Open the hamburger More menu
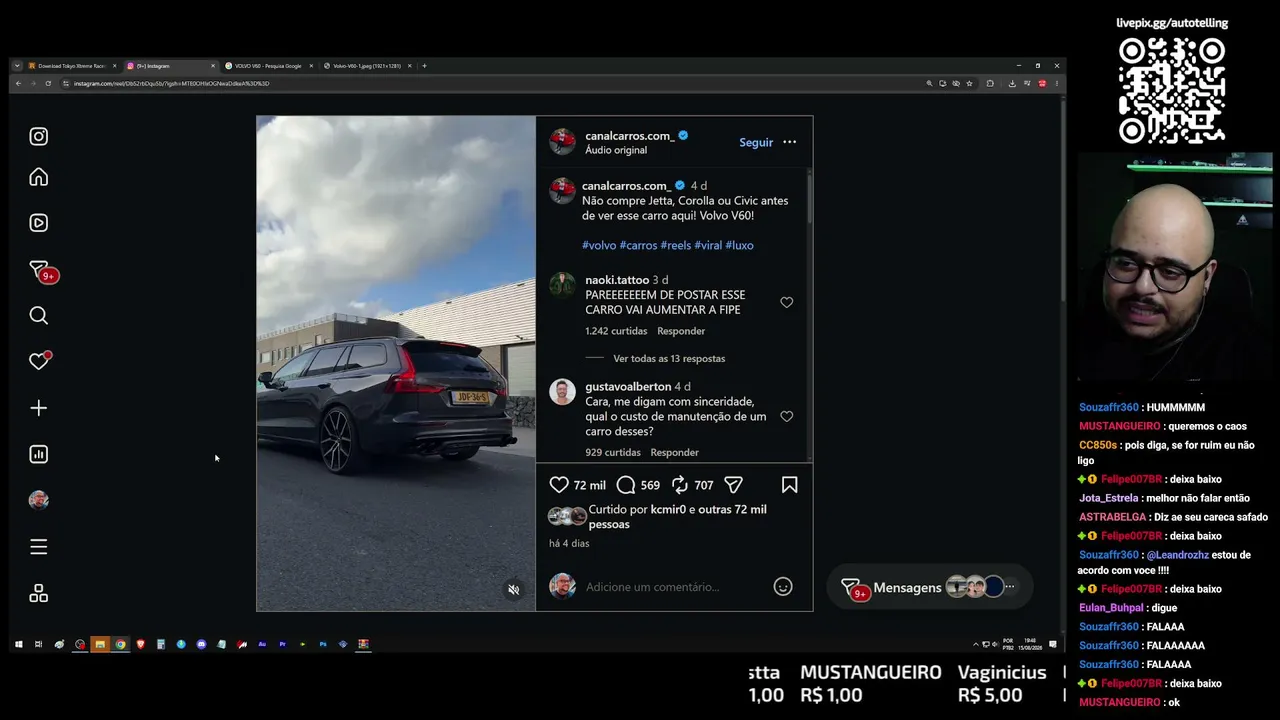This screenshot has width=1280, height=720. tap(38, 547)
